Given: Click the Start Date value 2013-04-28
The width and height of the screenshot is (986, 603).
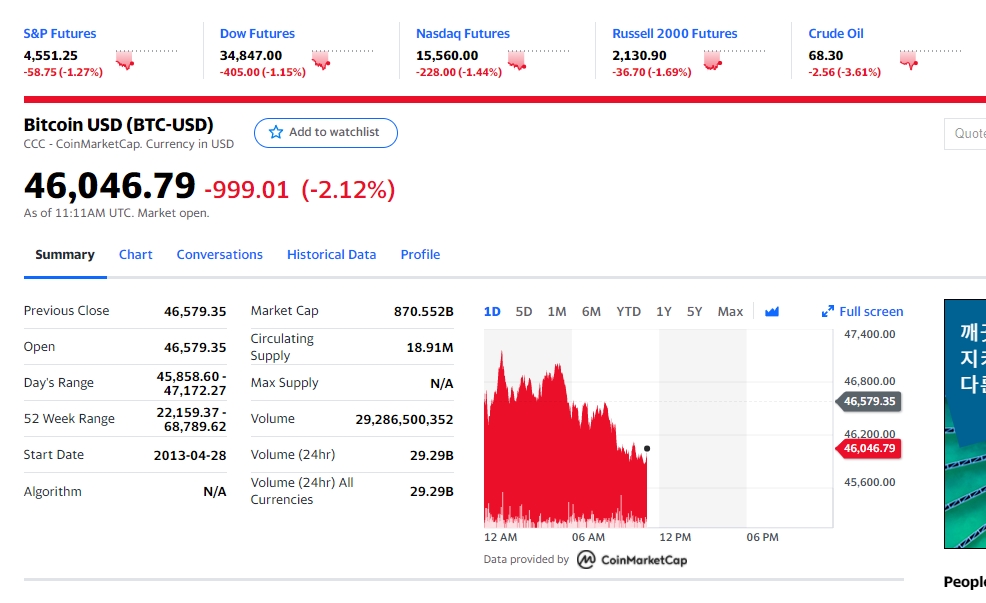Looking at the screenshot, I should point(190,455).
